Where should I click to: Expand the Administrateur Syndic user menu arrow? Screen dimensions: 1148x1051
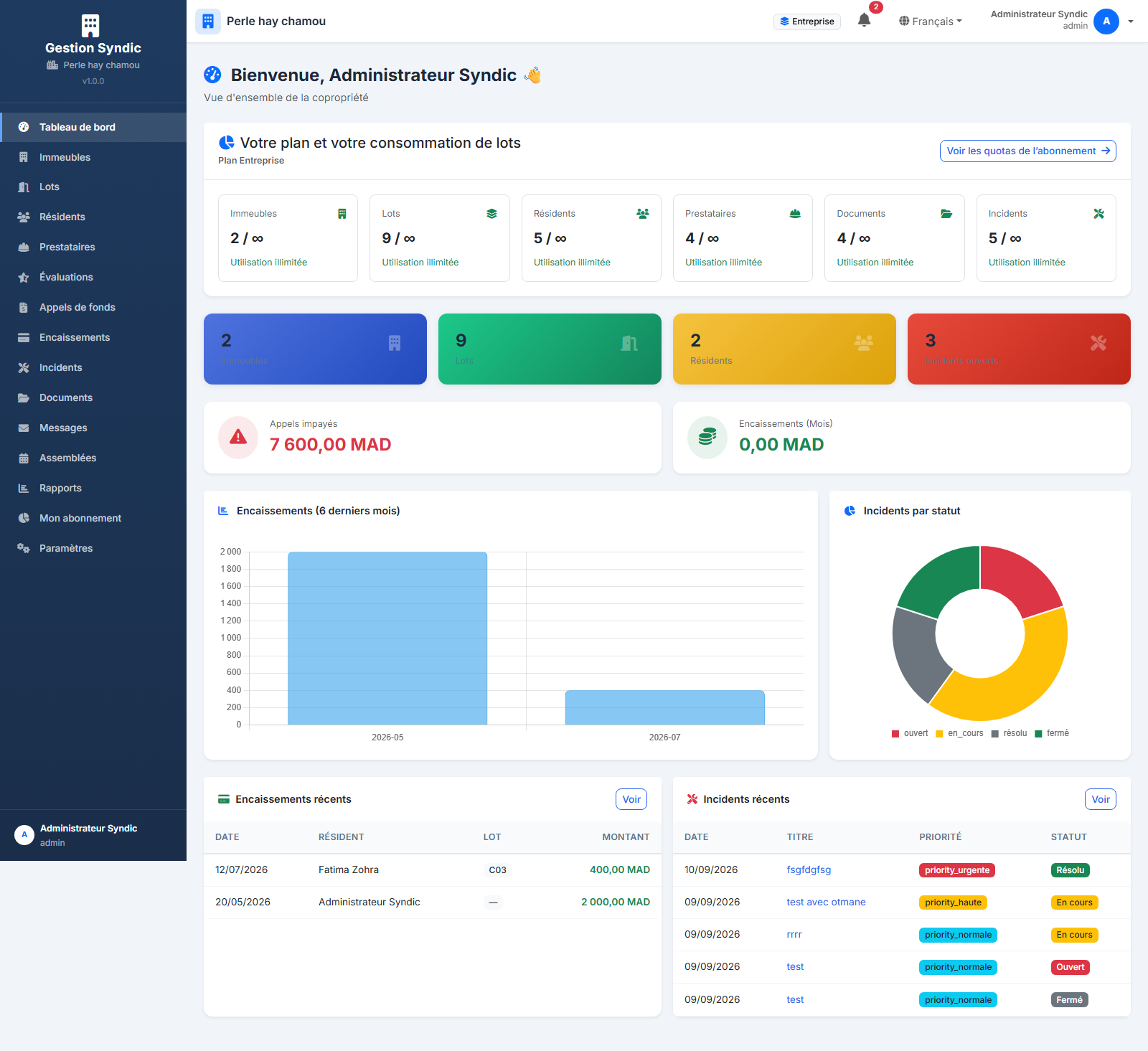point(1131,22)
